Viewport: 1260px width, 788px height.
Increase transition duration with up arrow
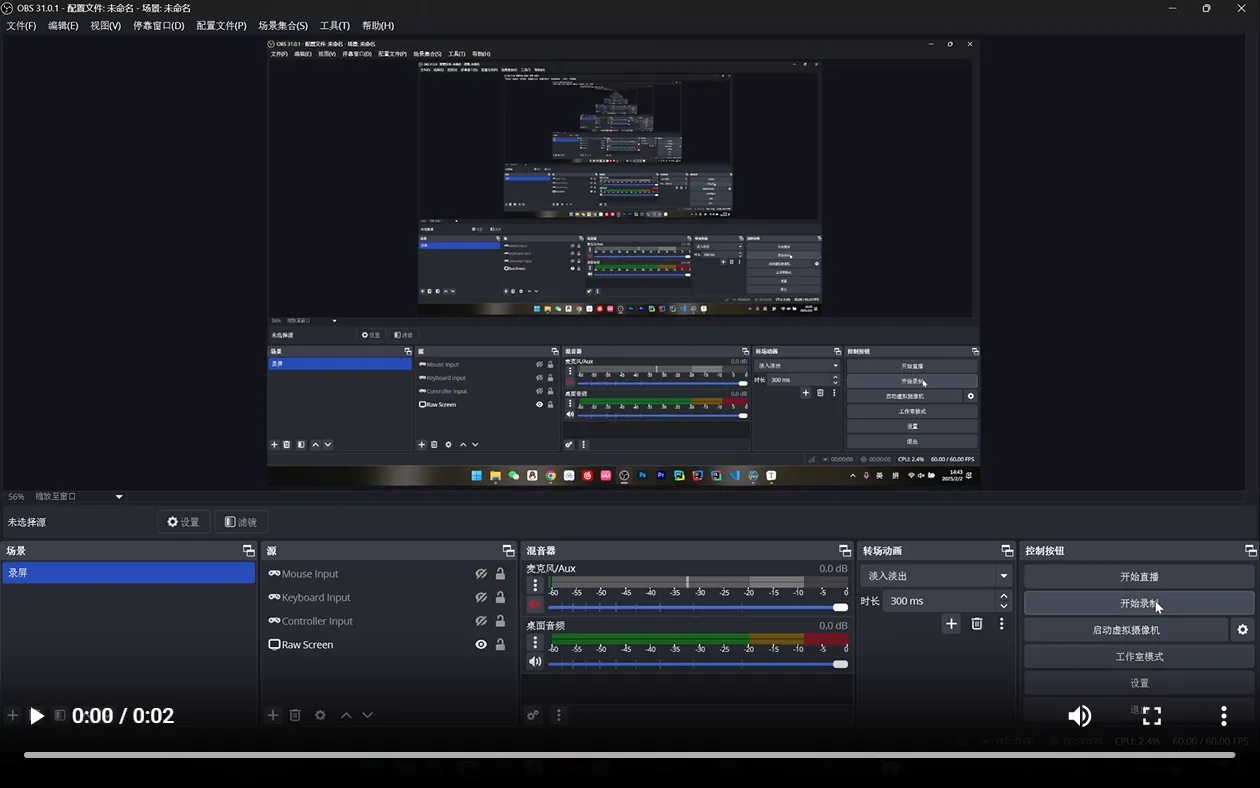coord(1004,596)
